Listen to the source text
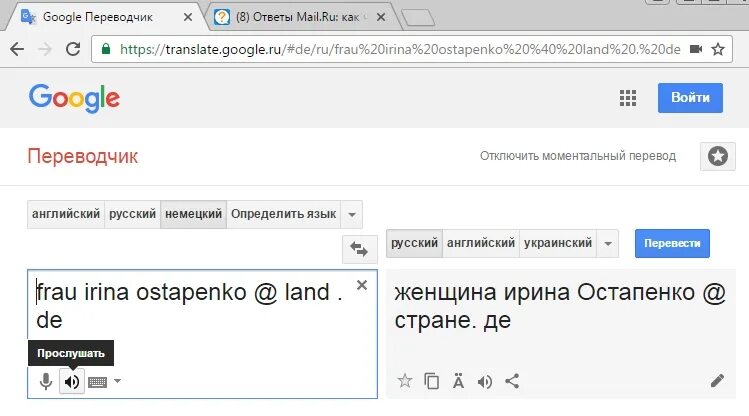749x416 pixels. (x=72, y=381)
